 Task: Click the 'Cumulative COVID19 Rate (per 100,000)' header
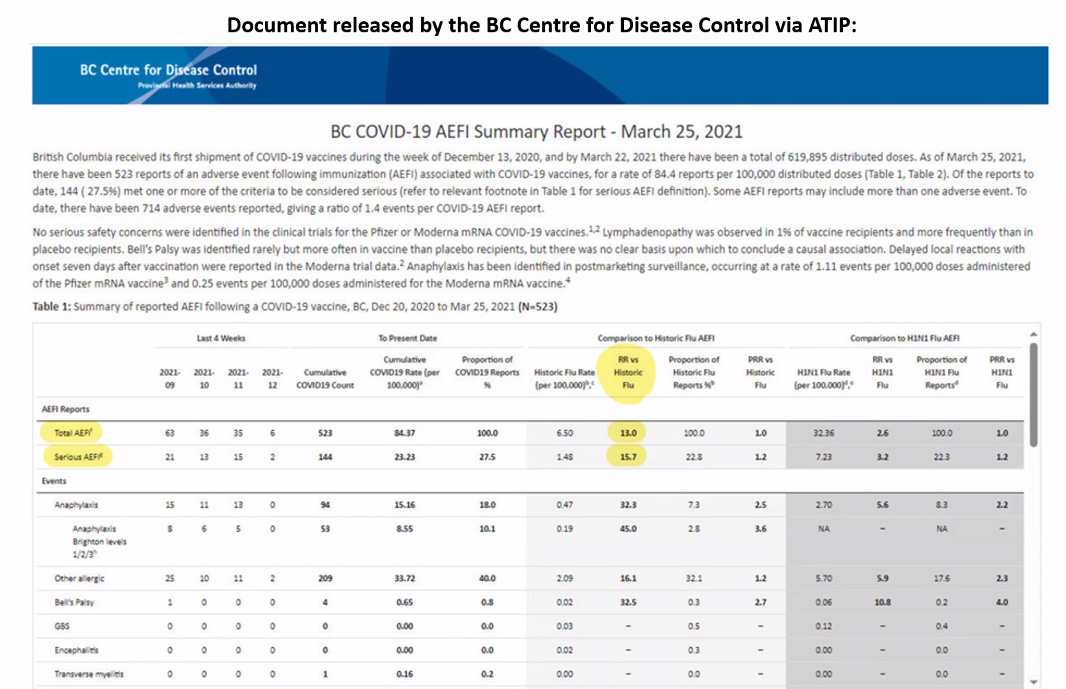pyautogui.click(x=405, y=372)
